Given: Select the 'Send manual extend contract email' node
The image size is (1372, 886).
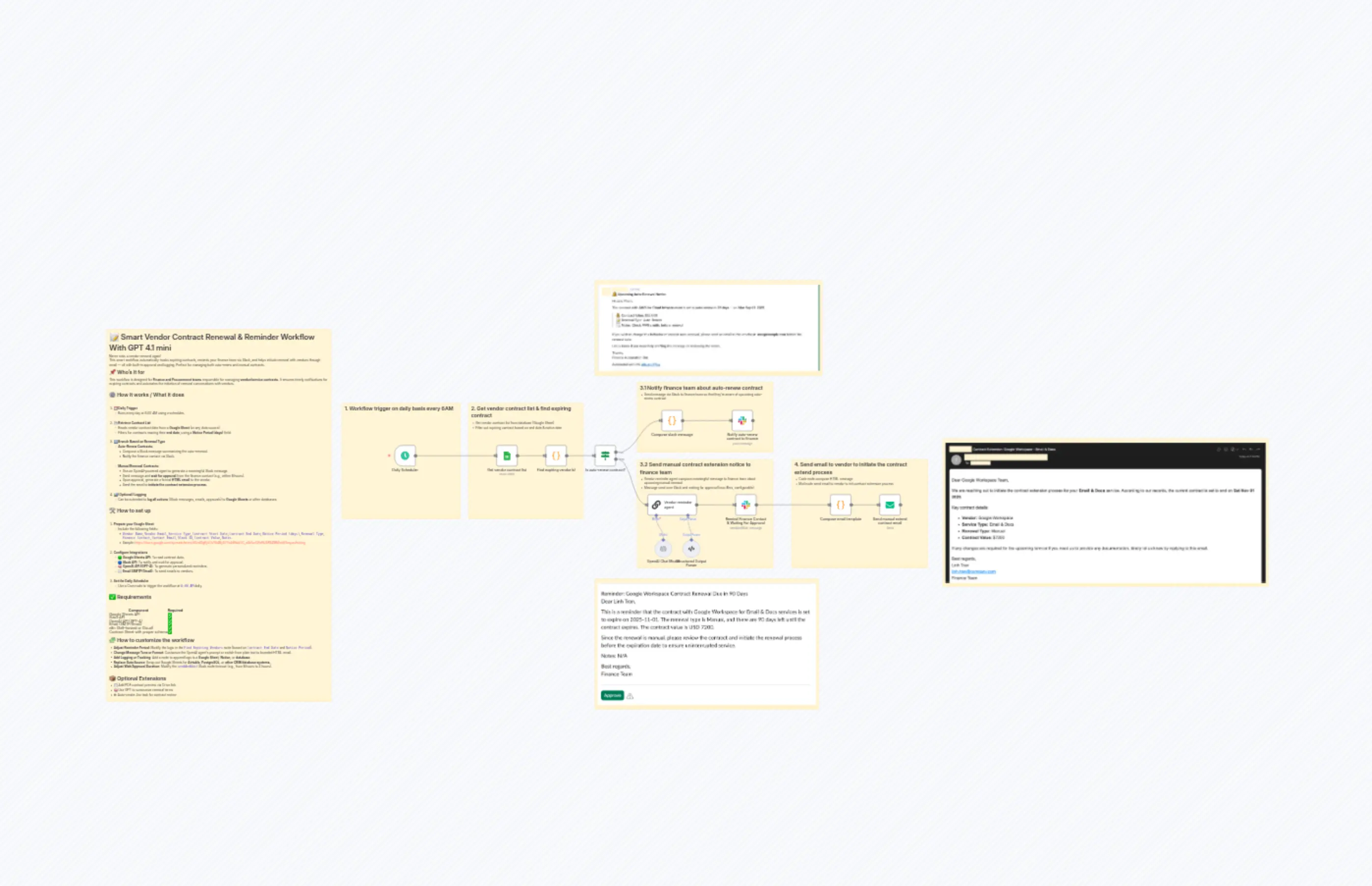Looking at the screenshot, I should (890, 506).
